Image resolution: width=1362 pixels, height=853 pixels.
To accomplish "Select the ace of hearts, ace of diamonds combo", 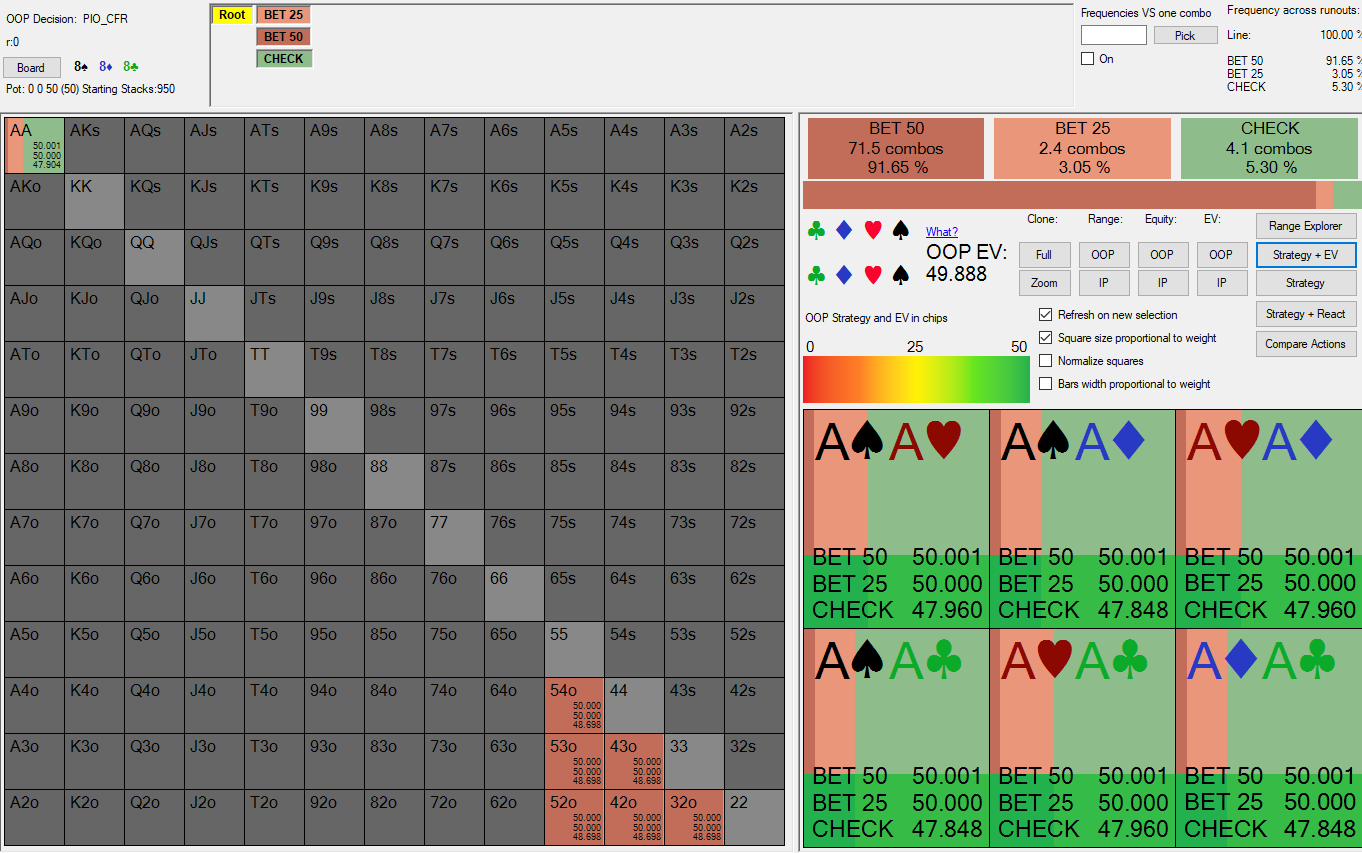I will tap(1269, 519).
